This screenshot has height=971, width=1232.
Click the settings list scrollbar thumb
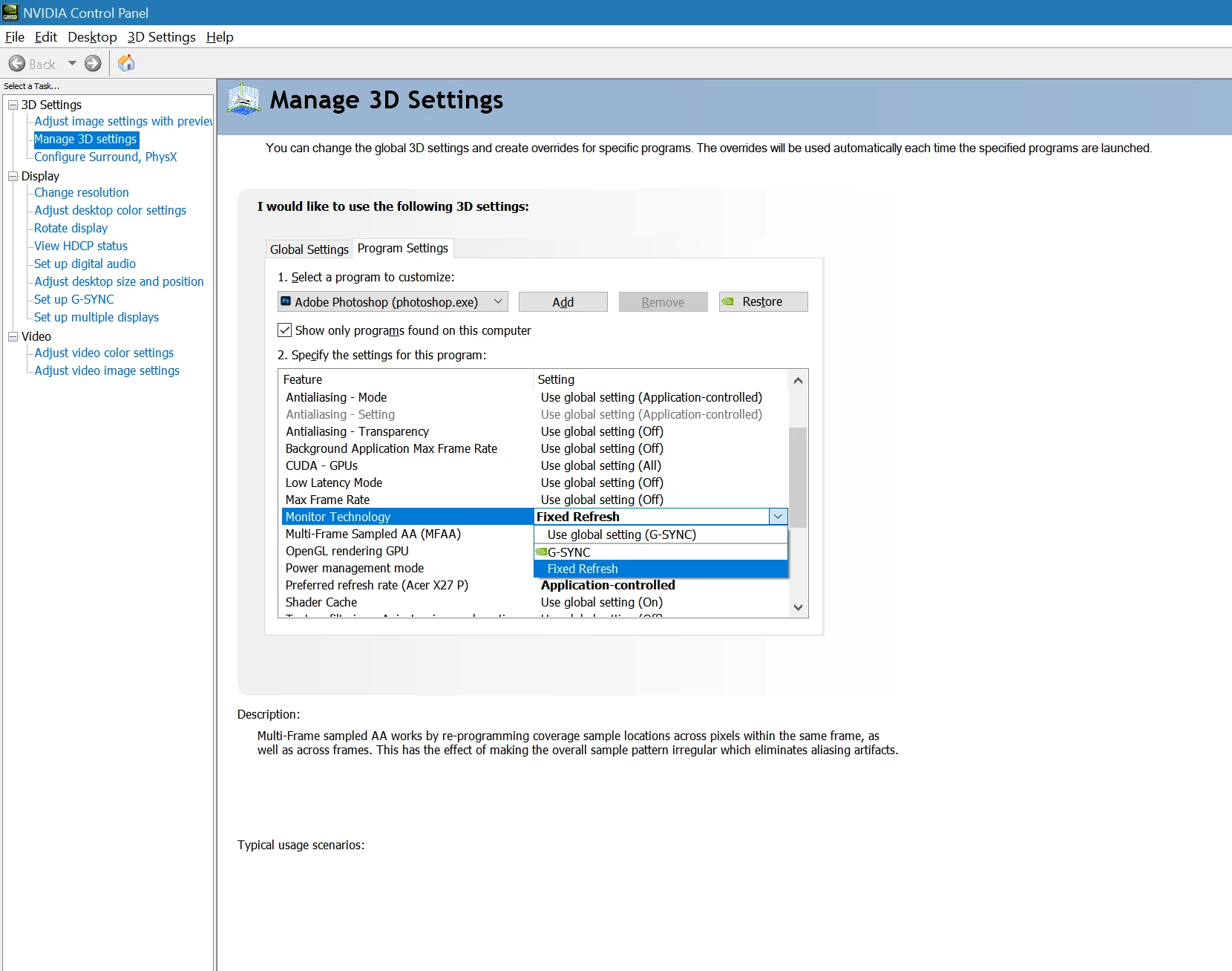coord(798,477)
